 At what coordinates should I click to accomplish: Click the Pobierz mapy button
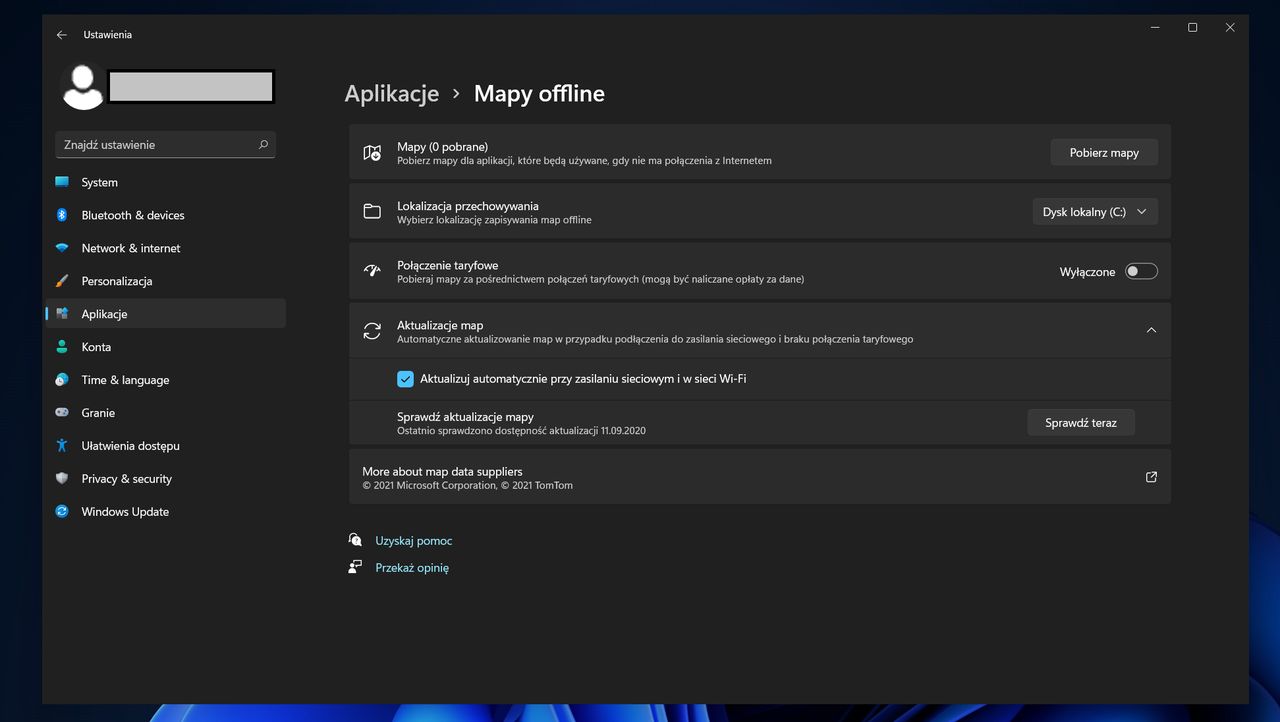(1104, 152)
